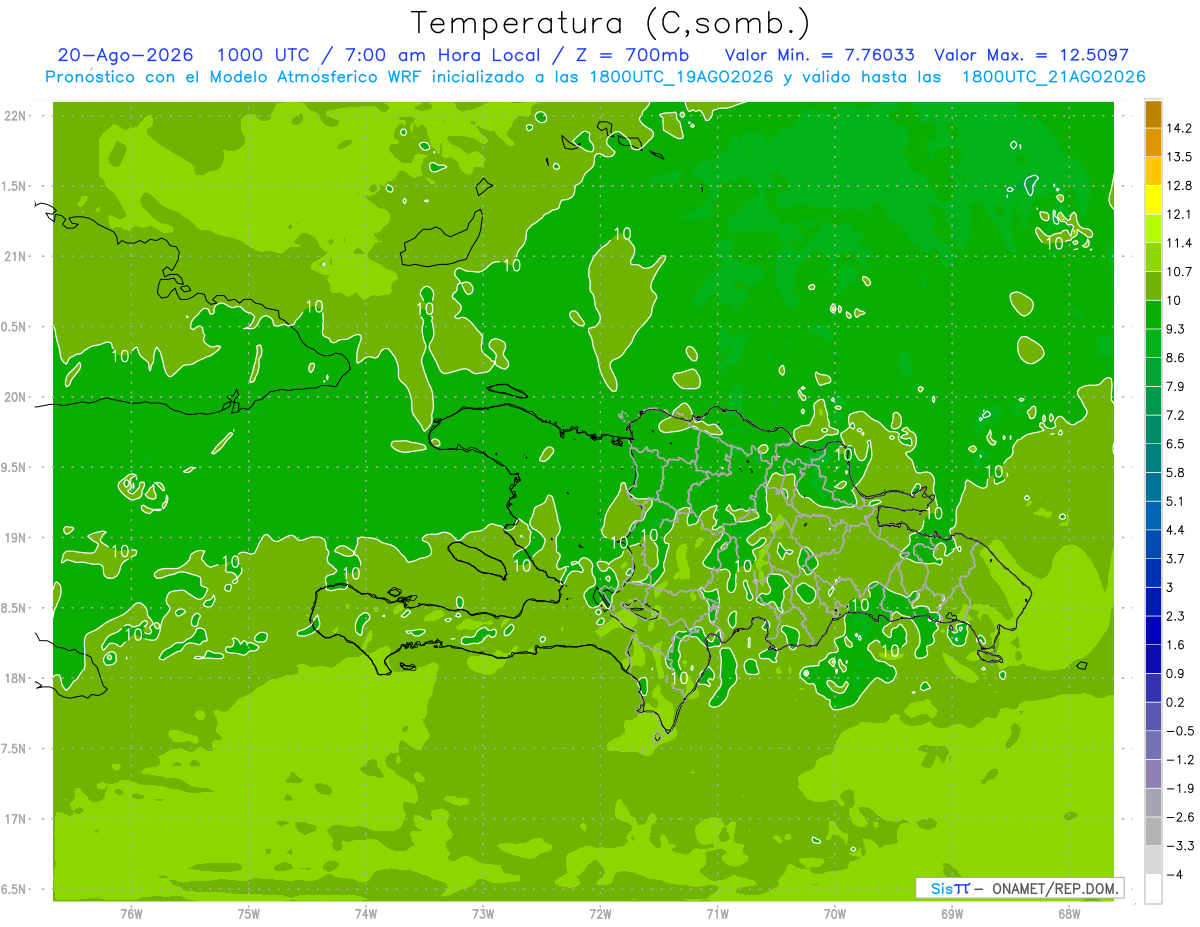Click the "14.2" colorbar scale label
Image resolution: width=1200 pixels, height=927 pixels.
(x=1179, y=128)
